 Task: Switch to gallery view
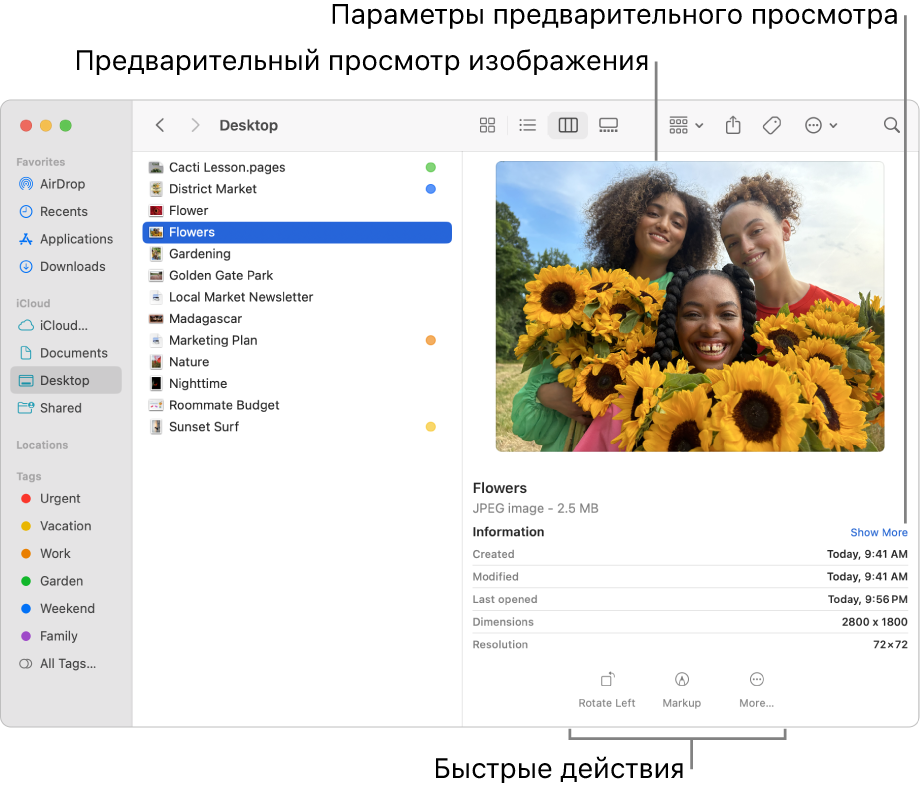pyautogui.click(x=608, y=125)
